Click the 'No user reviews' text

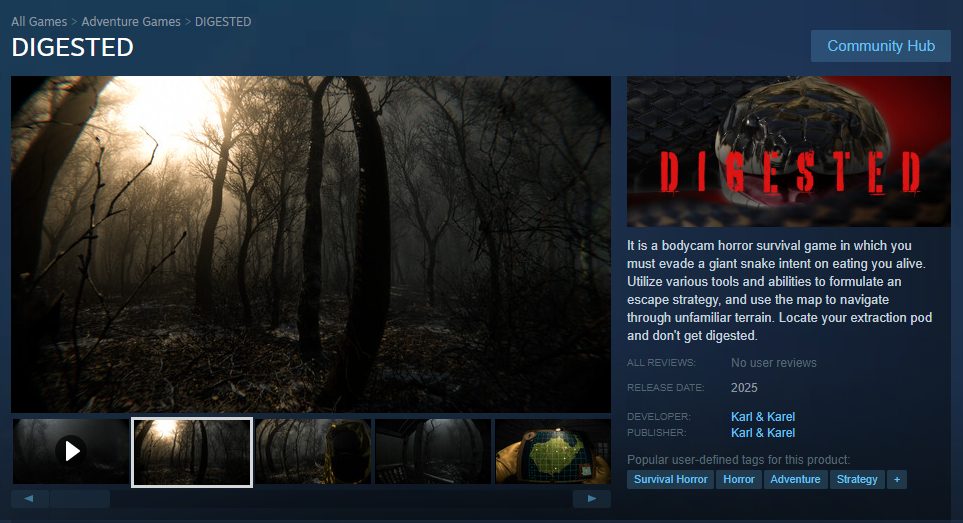coord(774,363)
